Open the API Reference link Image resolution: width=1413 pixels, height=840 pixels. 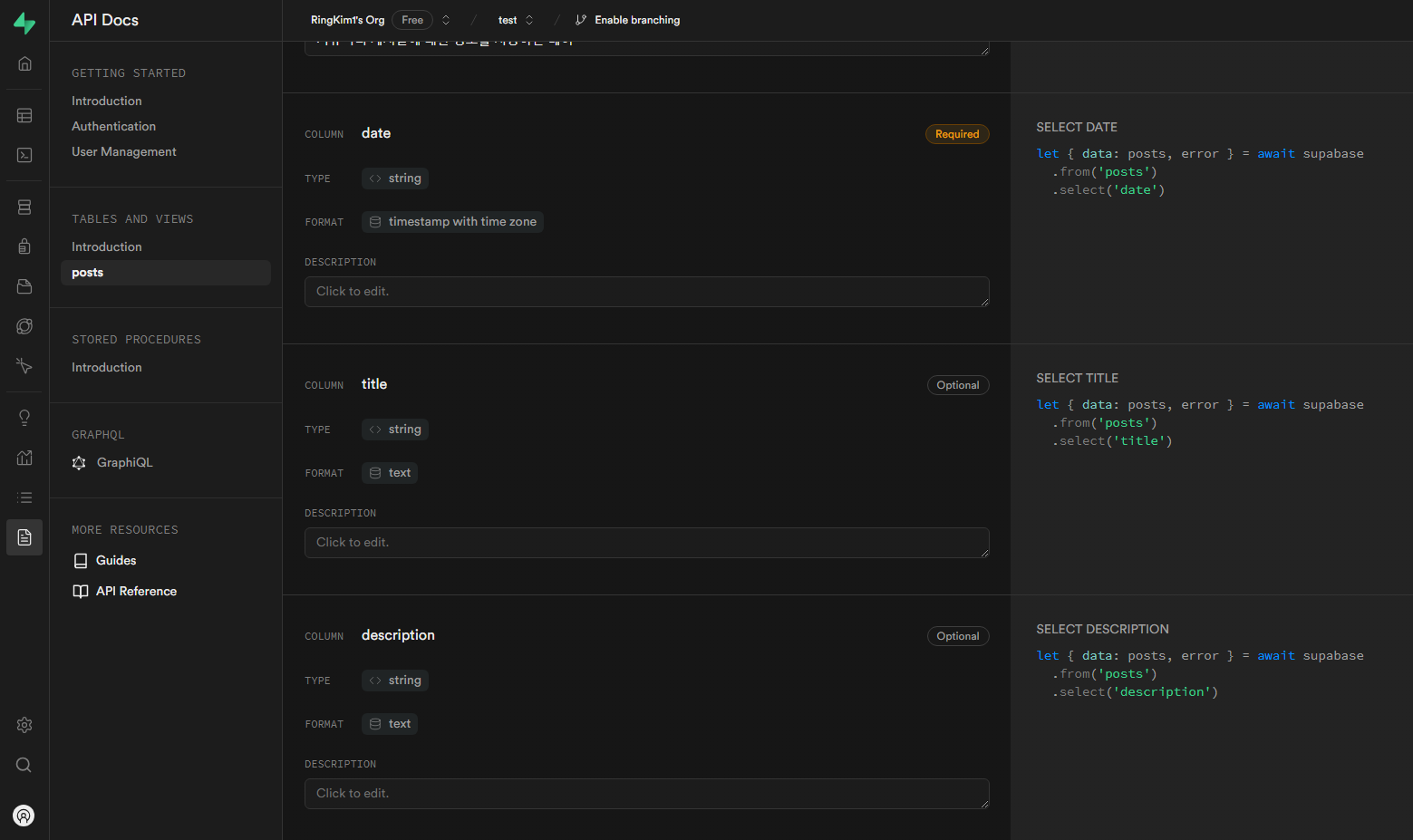[x=136, y=592]
